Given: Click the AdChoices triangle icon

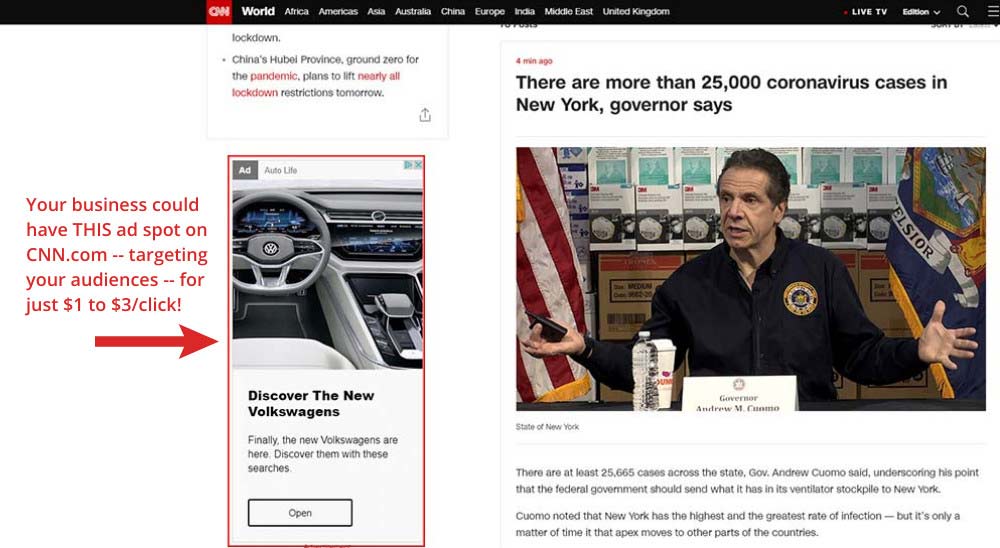Looking at the screenshot, I should [408, 165].
